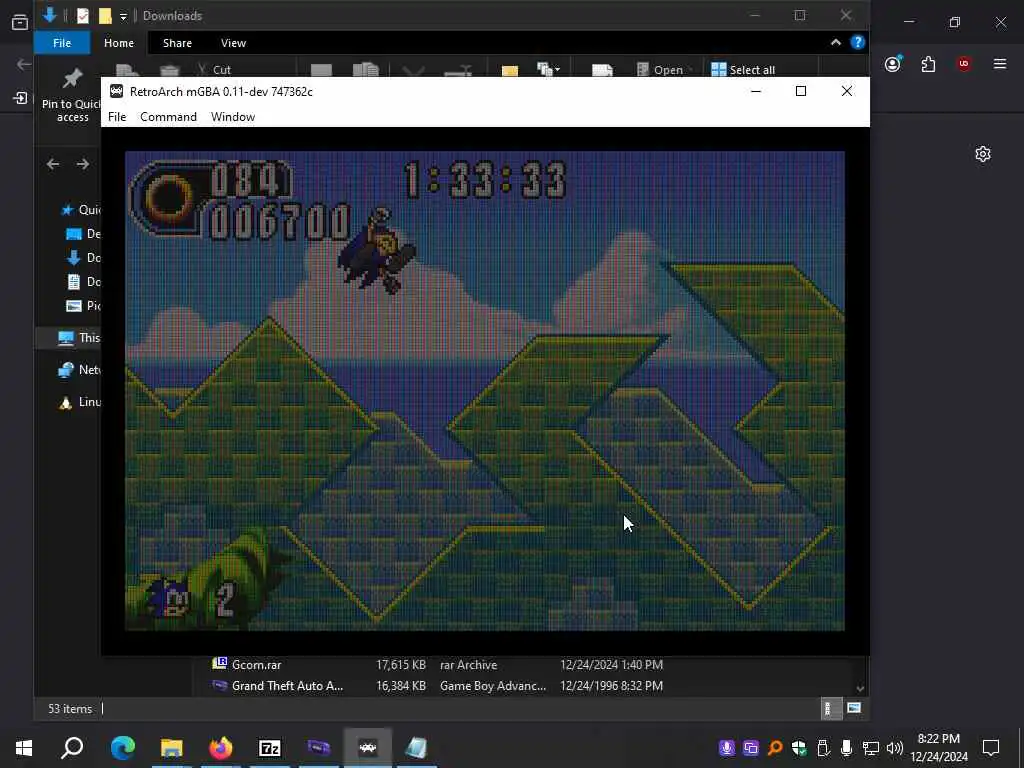The height and width of the screenshot is (768, 1024).
Task: Switch to the View ribbon tab in Explorer
Action: [233, 43]
